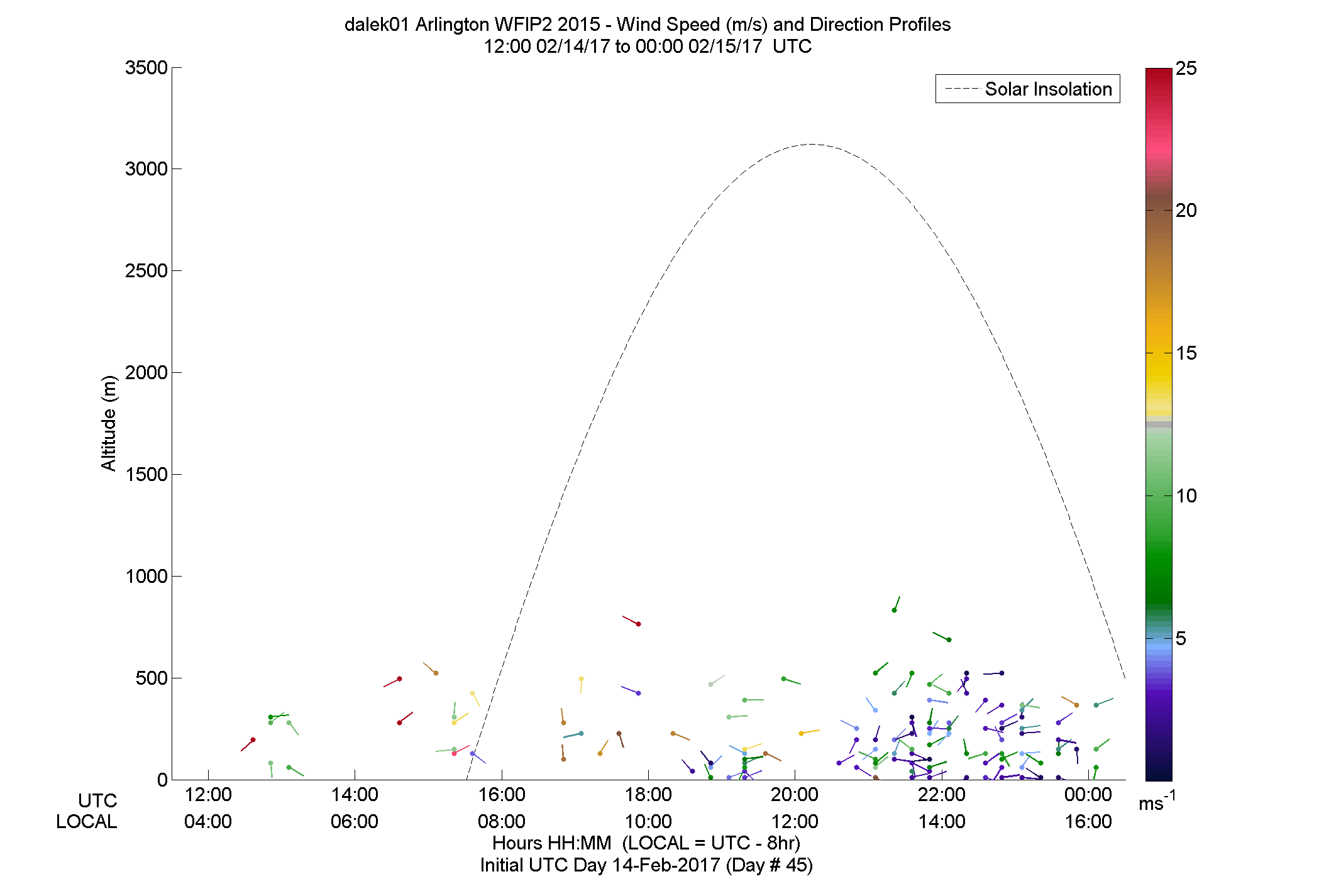Click the yellow section of the colorbar
Viewport: 1319px width, 896px height.
[1159, 374]
